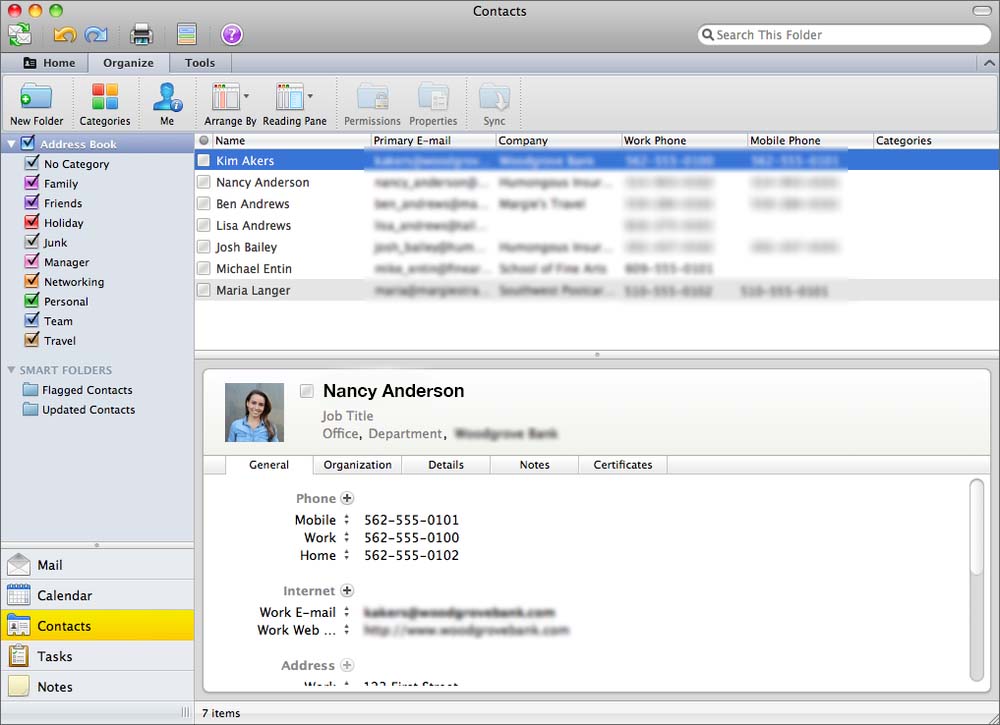
Task: Open the My Day icon in toolbar
Action: (187, 34)
